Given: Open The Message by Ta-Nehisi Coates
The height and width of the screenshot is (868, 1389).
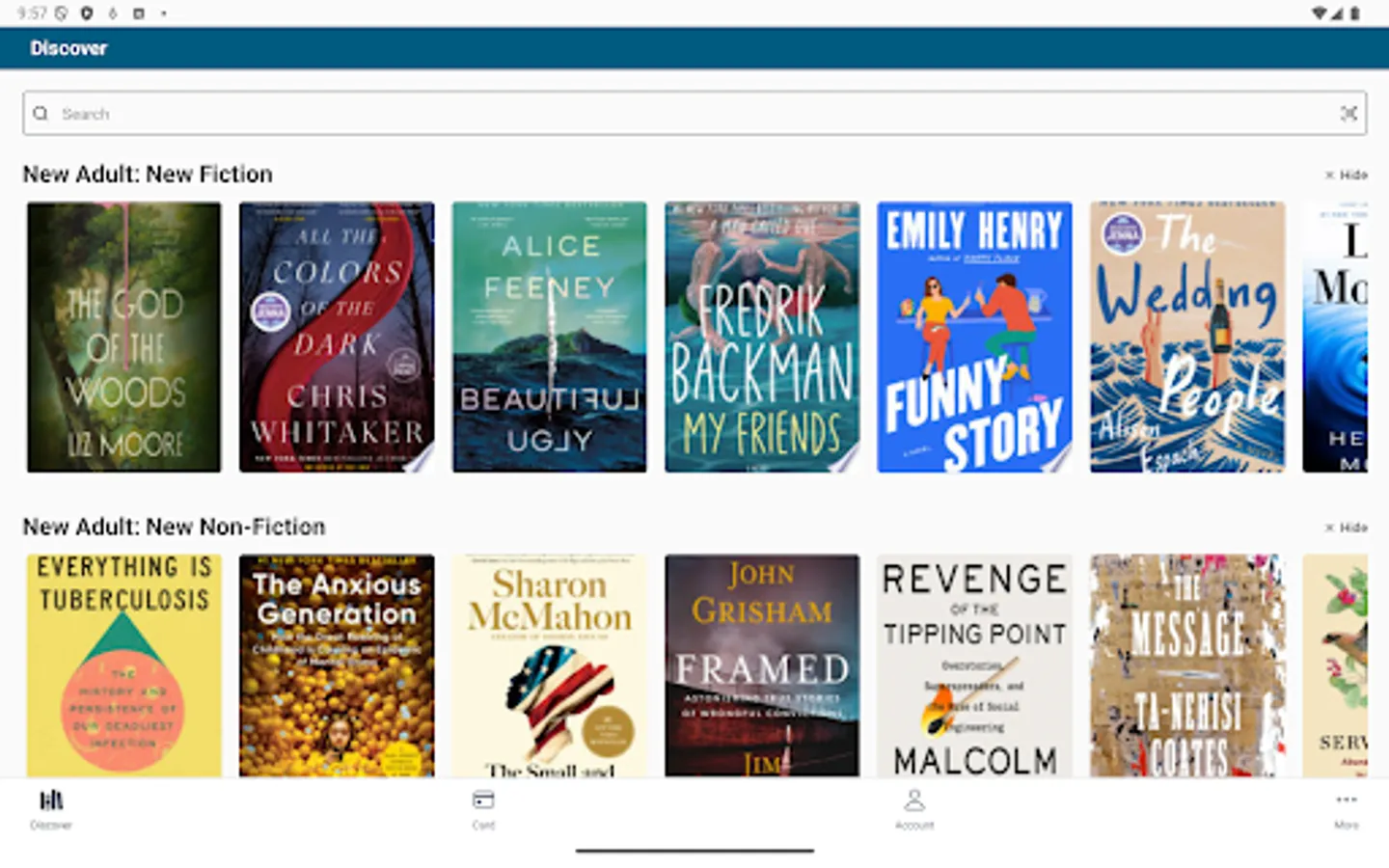Looking at the screenshot, I should 1187,665.
